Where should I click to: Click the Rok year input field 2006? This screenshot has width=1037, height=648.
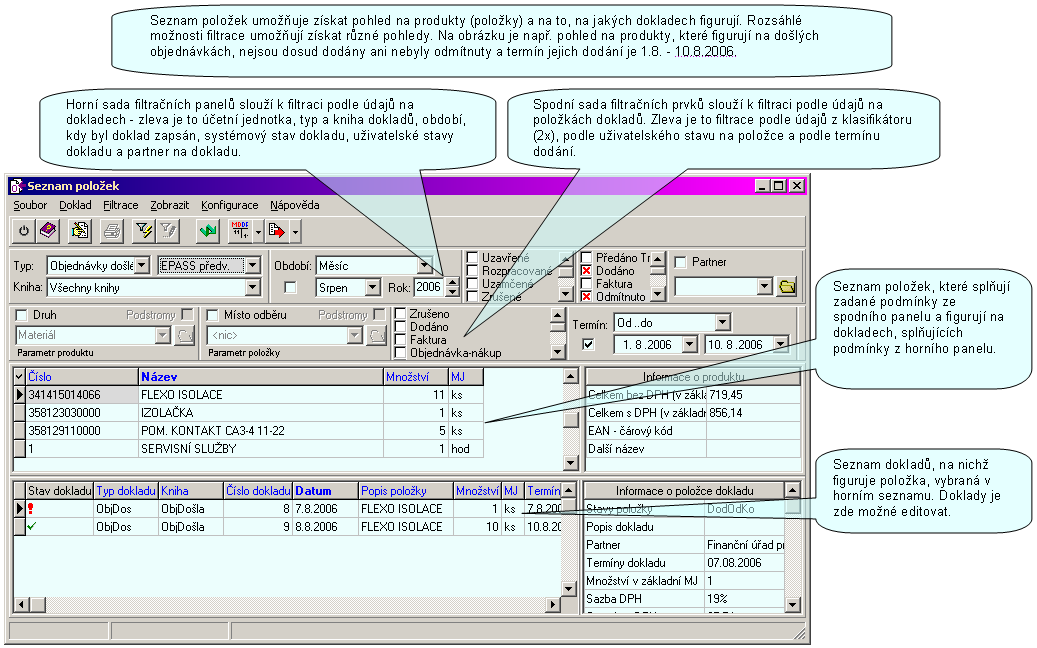(429, 287)
